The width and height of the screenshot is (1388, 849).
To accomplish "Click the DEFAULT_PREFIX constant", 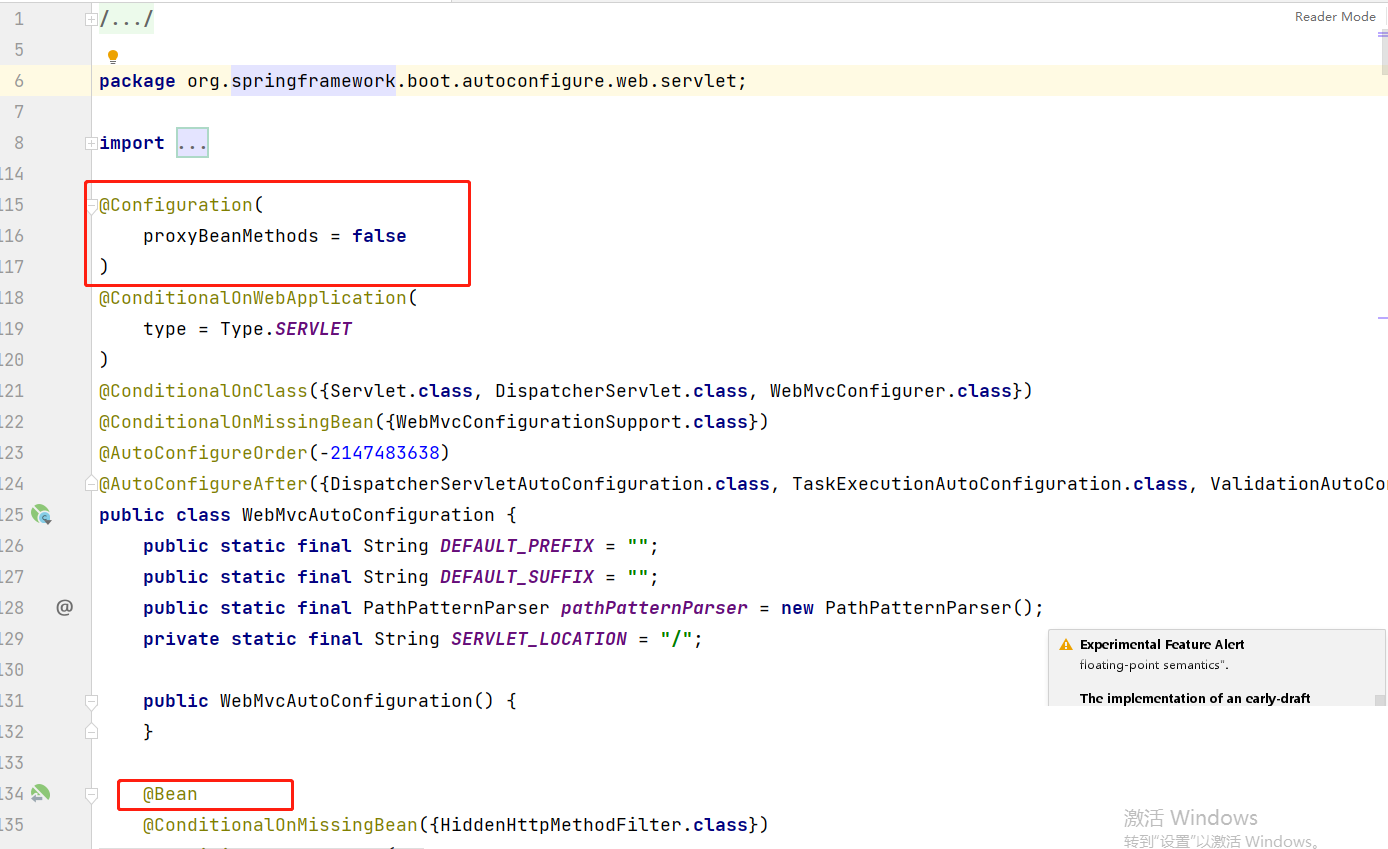I will [x=517, y=546].
